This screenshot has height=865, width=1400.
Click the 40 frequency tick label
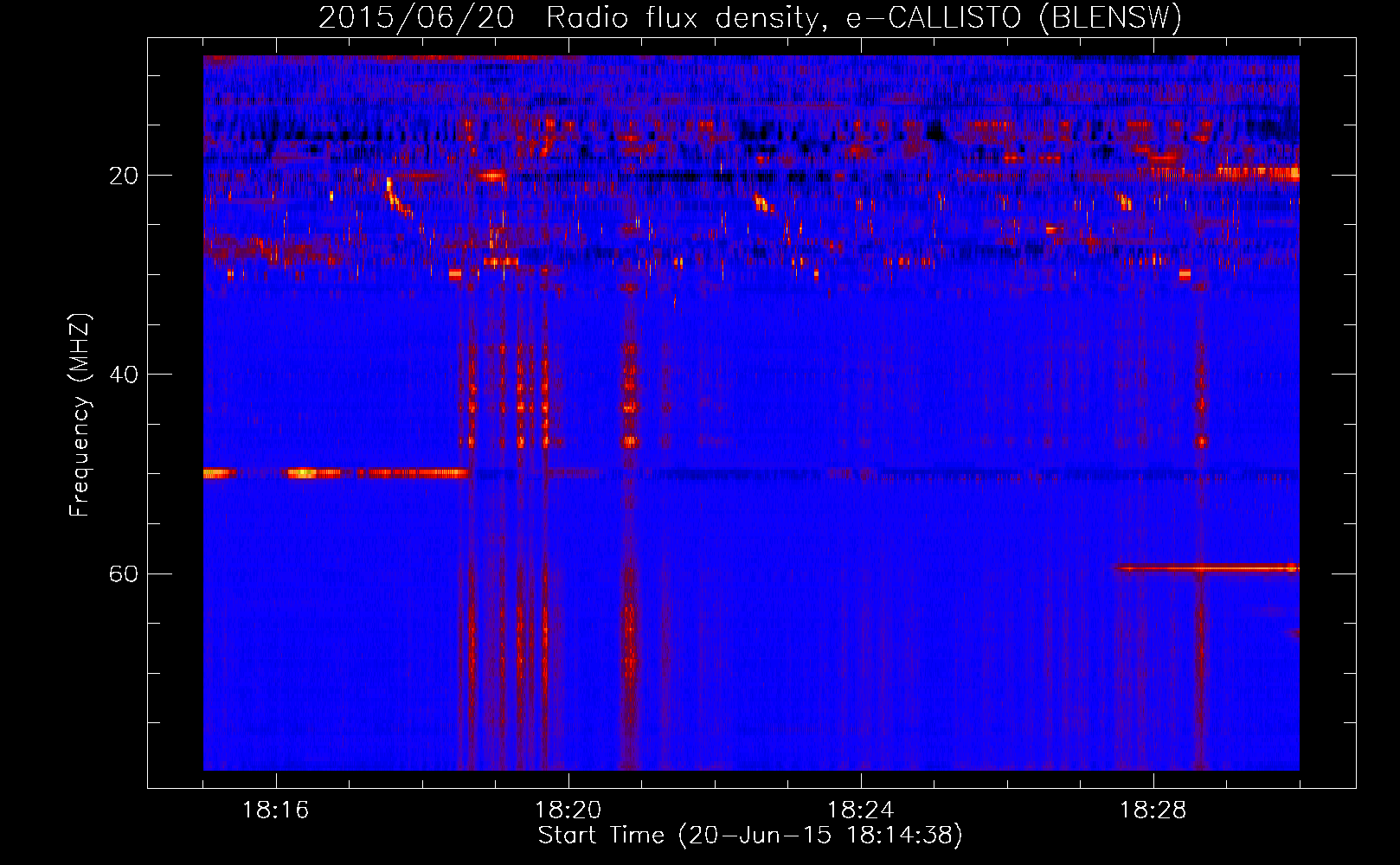coord(124,375)
